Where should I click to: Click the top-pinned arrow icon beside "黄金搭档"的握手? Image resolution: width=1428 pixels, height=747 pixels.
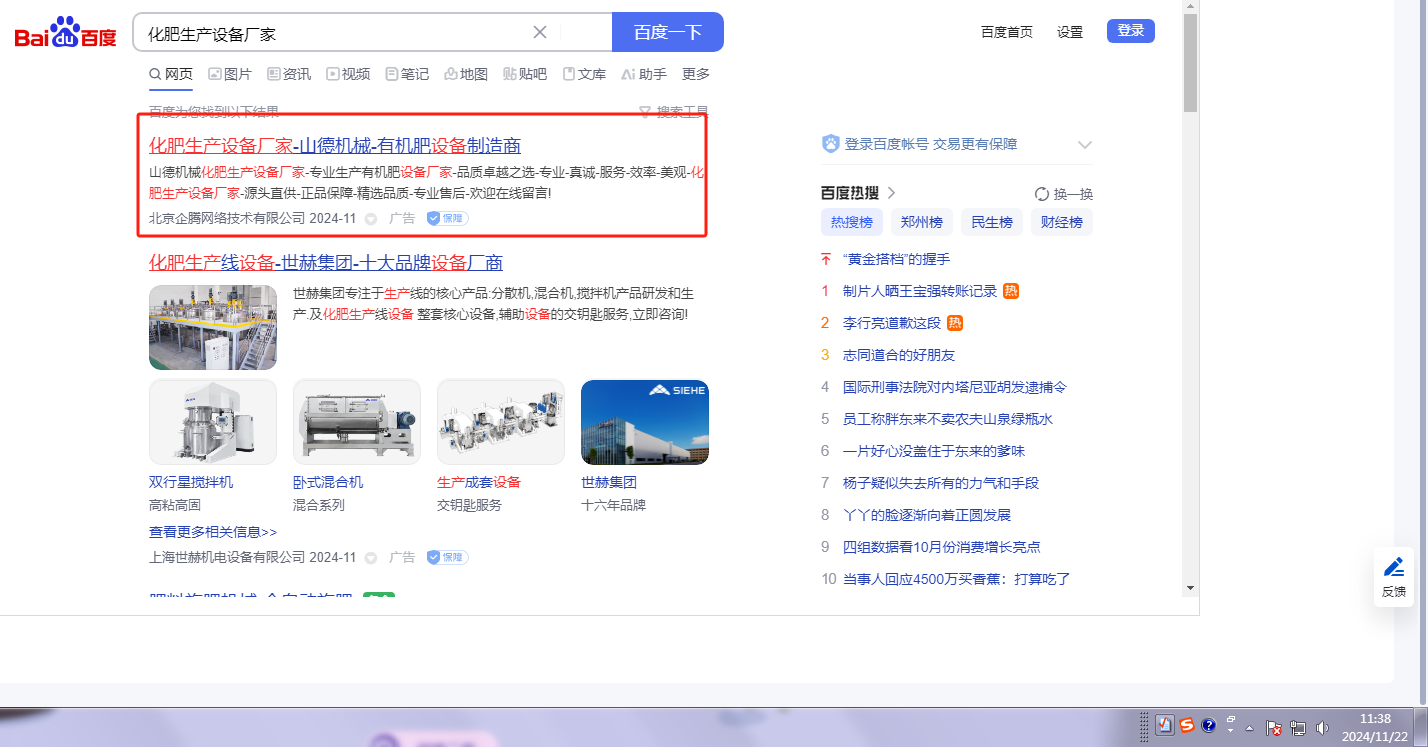826,259
